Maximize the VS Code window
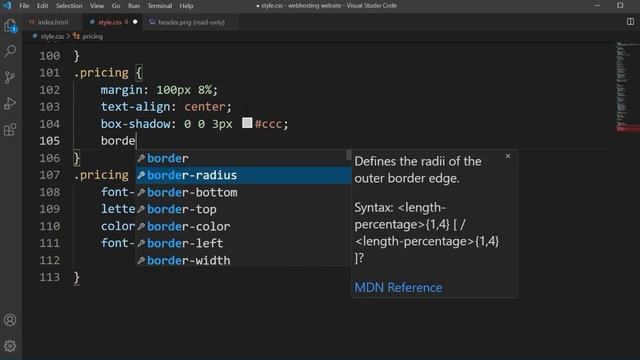This screenshot has height=360, width=640. (620, 6)
